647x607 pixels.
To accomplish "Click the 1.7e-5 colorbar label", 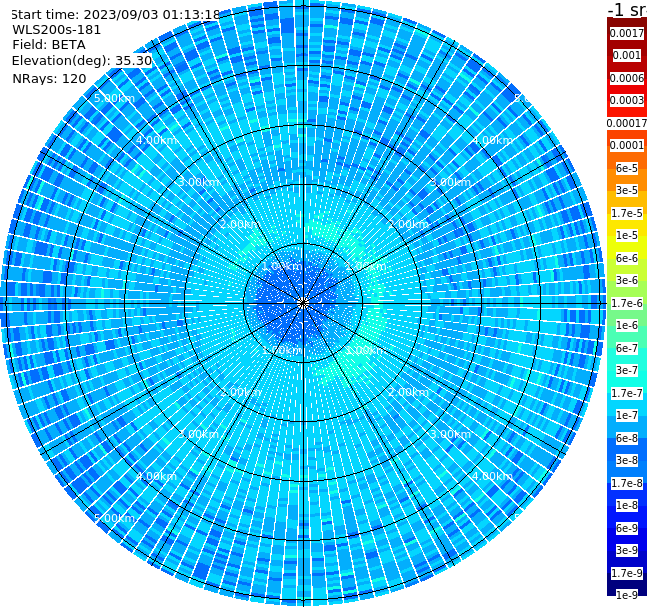I will [x=627, y=213].
